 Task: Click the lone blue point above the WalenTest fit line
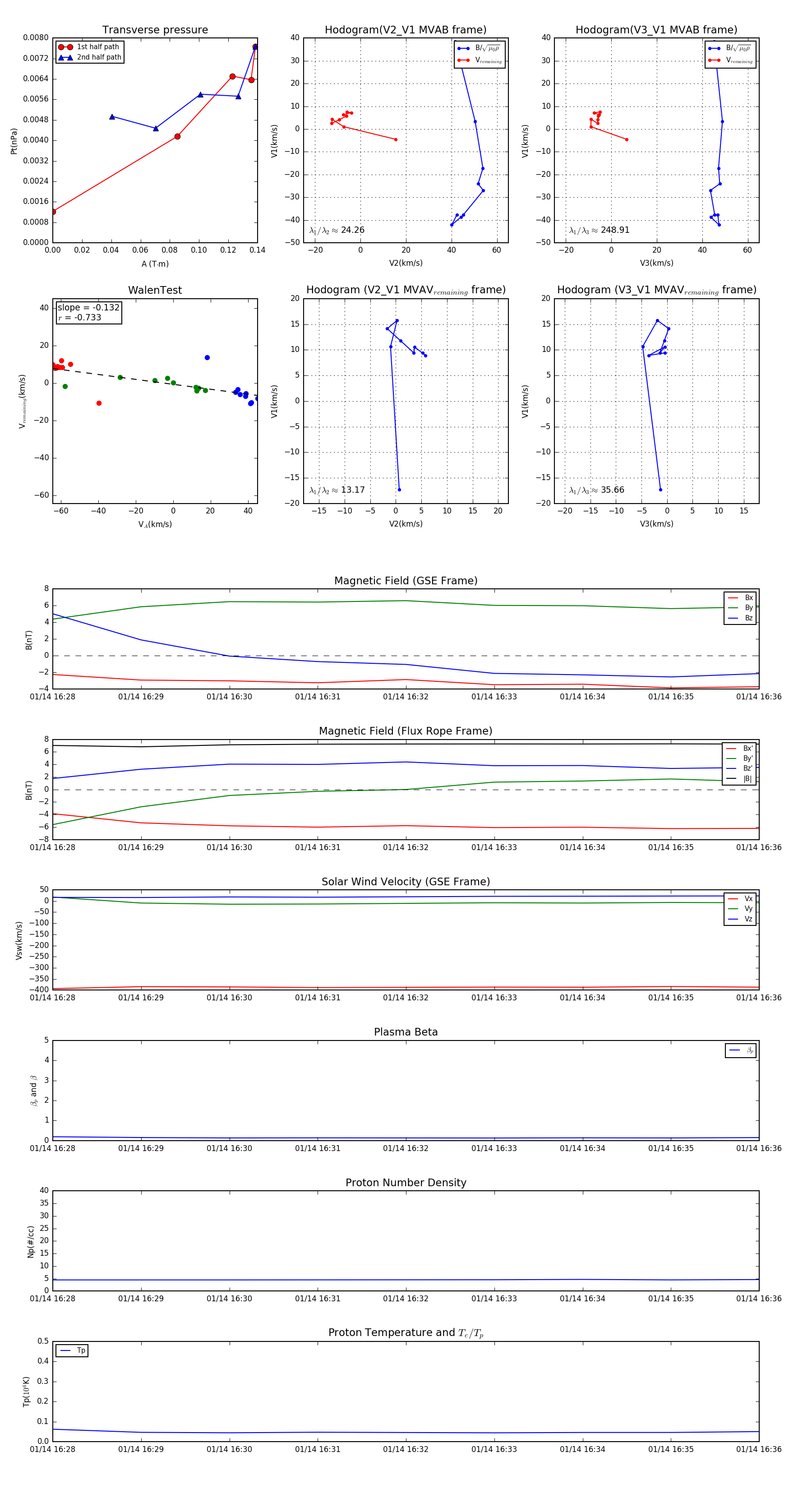tap(207, 358)
